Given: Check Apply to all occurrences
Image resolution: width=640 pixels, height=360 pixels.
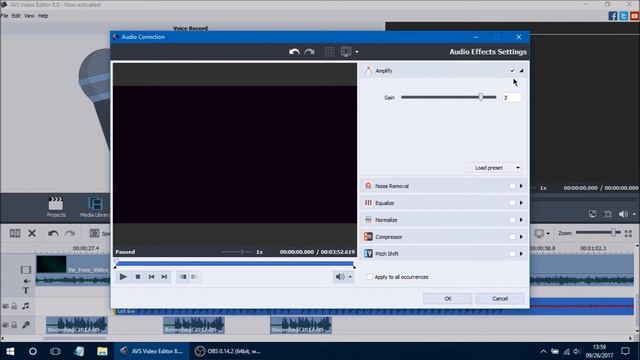Looking at the screenshot, I should click(x=369, y=277).
